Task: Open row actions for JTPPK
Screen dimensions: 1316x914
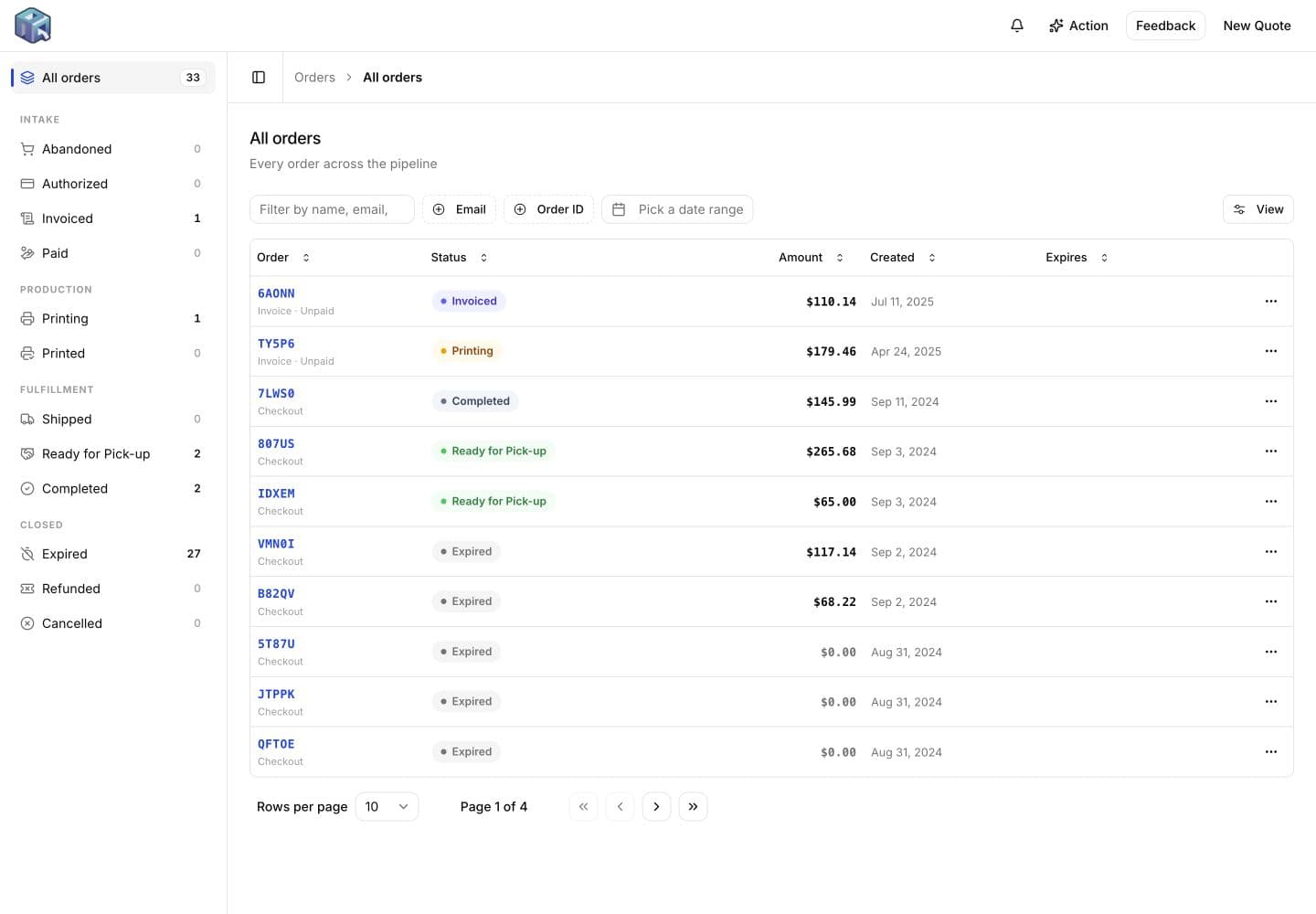Action: click(x=1271, y=702)
